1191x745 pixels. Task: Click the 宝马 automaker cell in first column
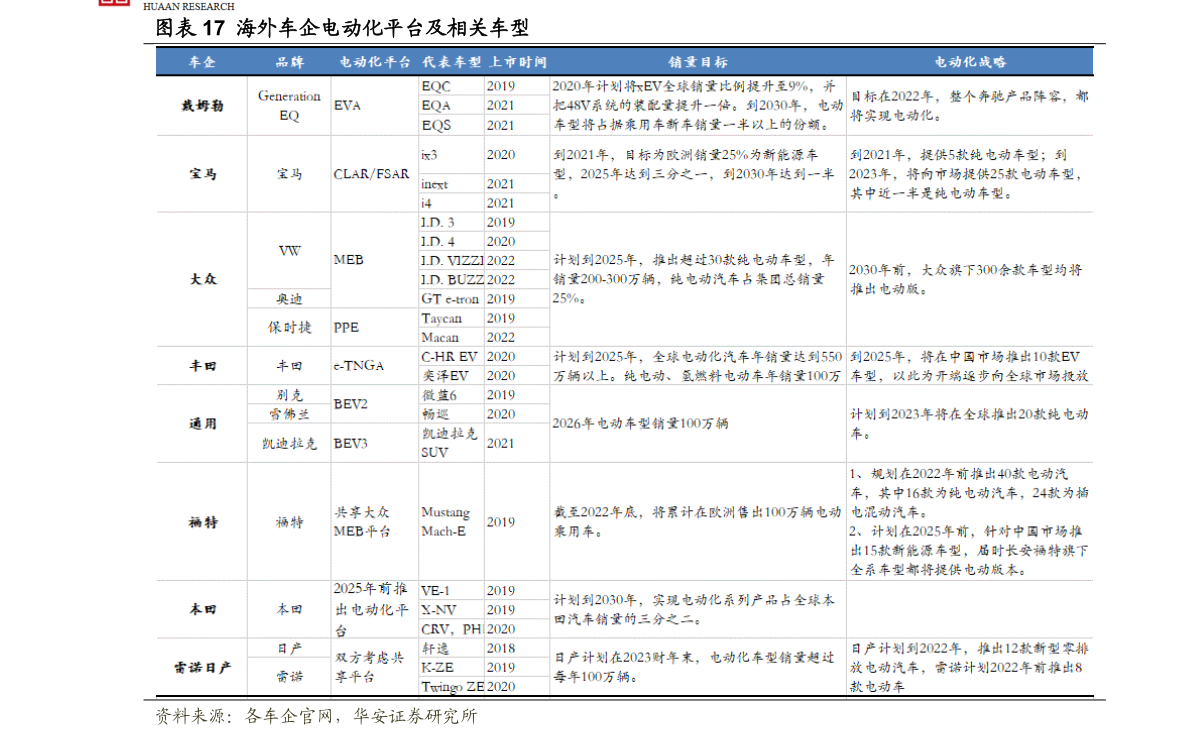click(x=202, y=174)
